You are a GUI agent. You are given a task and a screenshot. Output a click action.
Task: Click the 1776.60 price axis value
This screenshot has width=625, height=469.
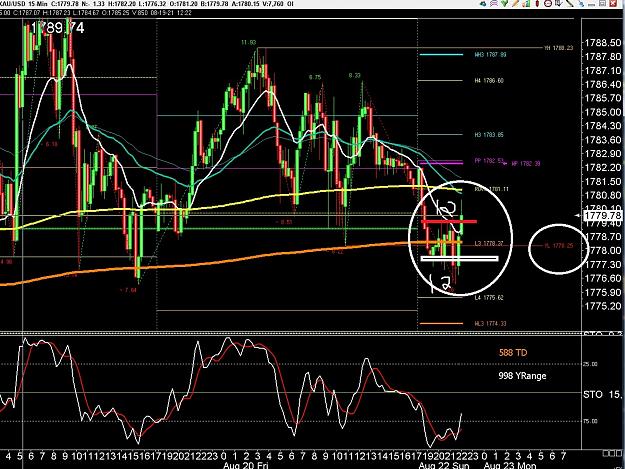[603, 278]
